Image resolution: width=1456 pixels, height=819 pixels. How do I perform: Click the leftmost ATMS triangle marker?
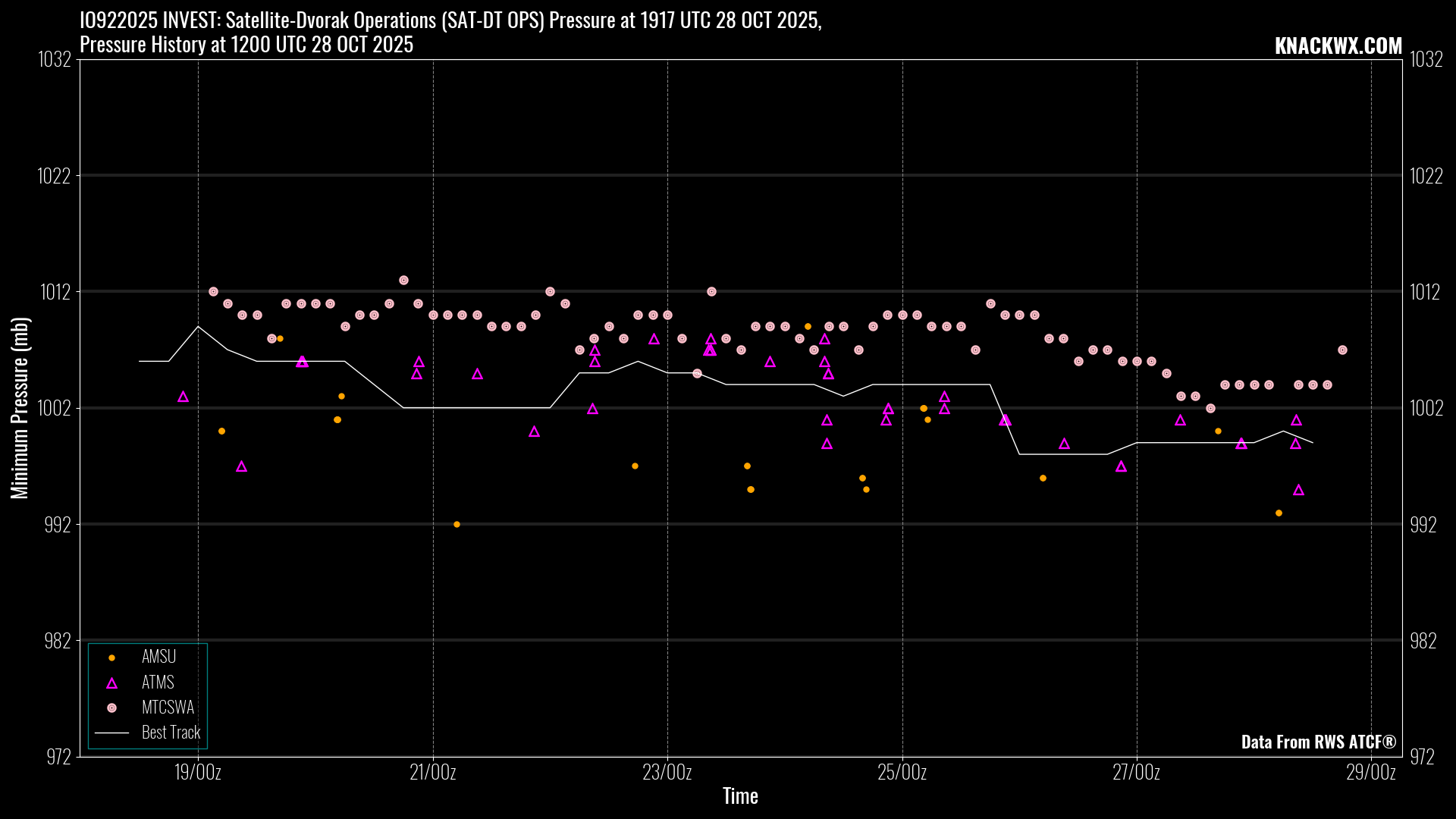[183, 397]
